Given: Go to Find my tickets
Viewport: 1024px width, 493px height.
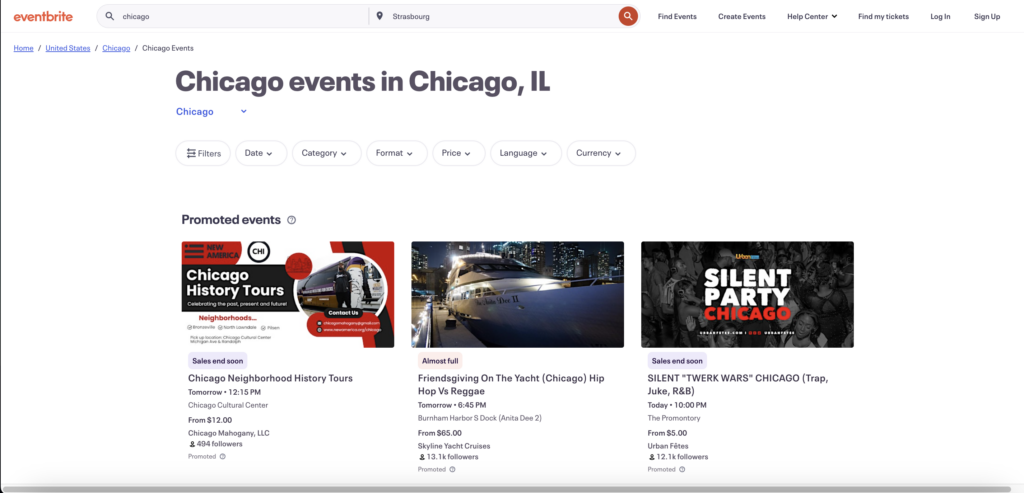Looking at the screenshot, I should [x=883, y=16].
